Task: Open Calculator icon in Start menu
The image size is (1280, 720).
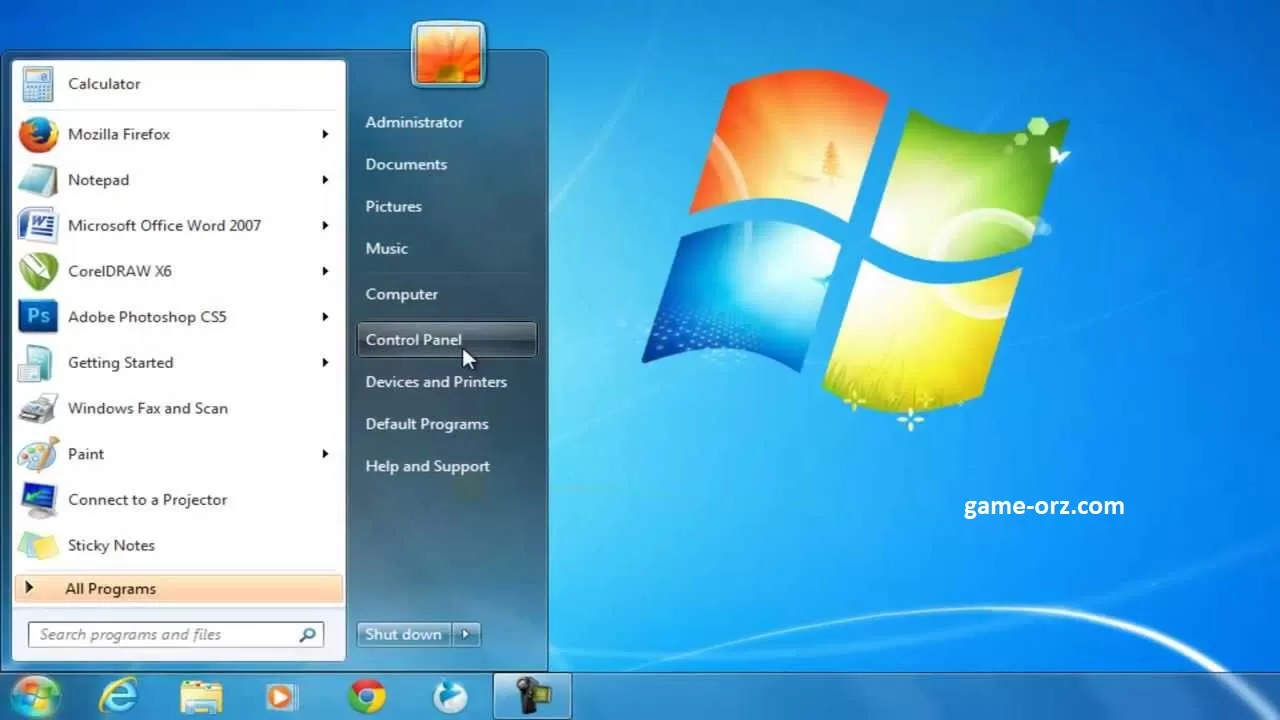Action: click(x=38, y=84)
